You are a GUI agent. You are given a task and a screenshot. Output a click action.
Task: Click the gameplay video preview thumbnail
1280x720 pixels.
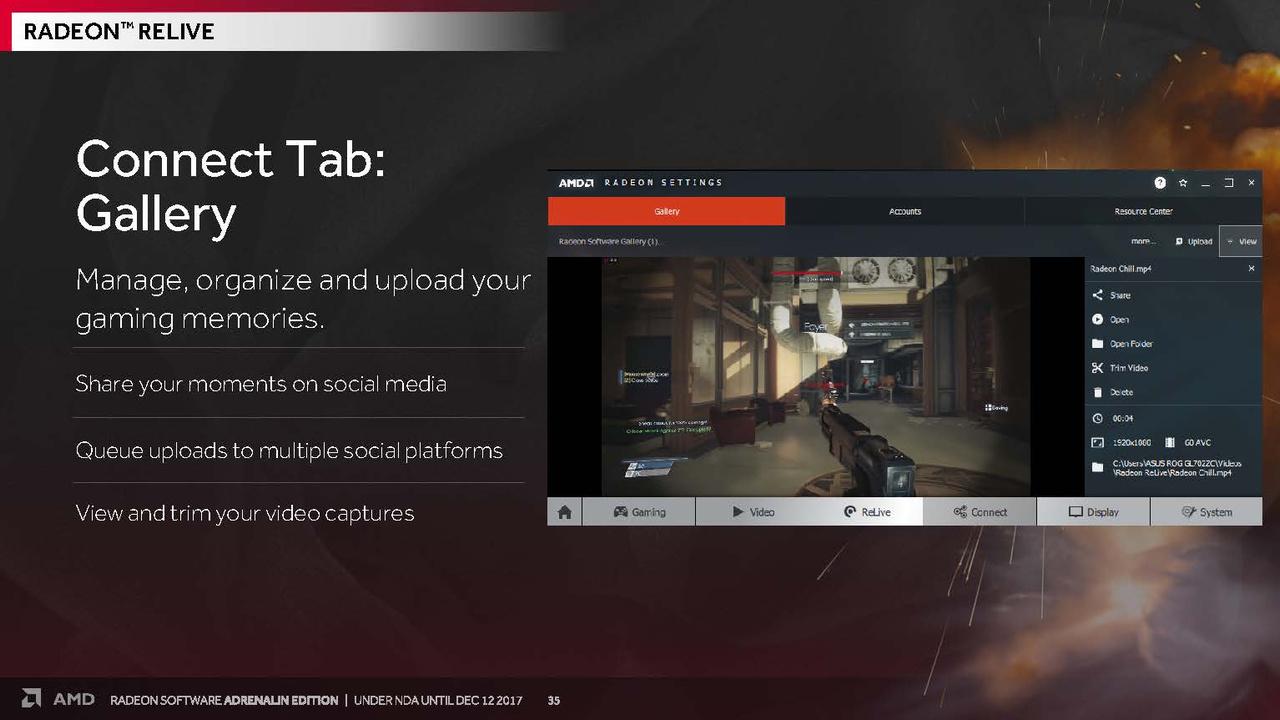(x=816, y=376)
